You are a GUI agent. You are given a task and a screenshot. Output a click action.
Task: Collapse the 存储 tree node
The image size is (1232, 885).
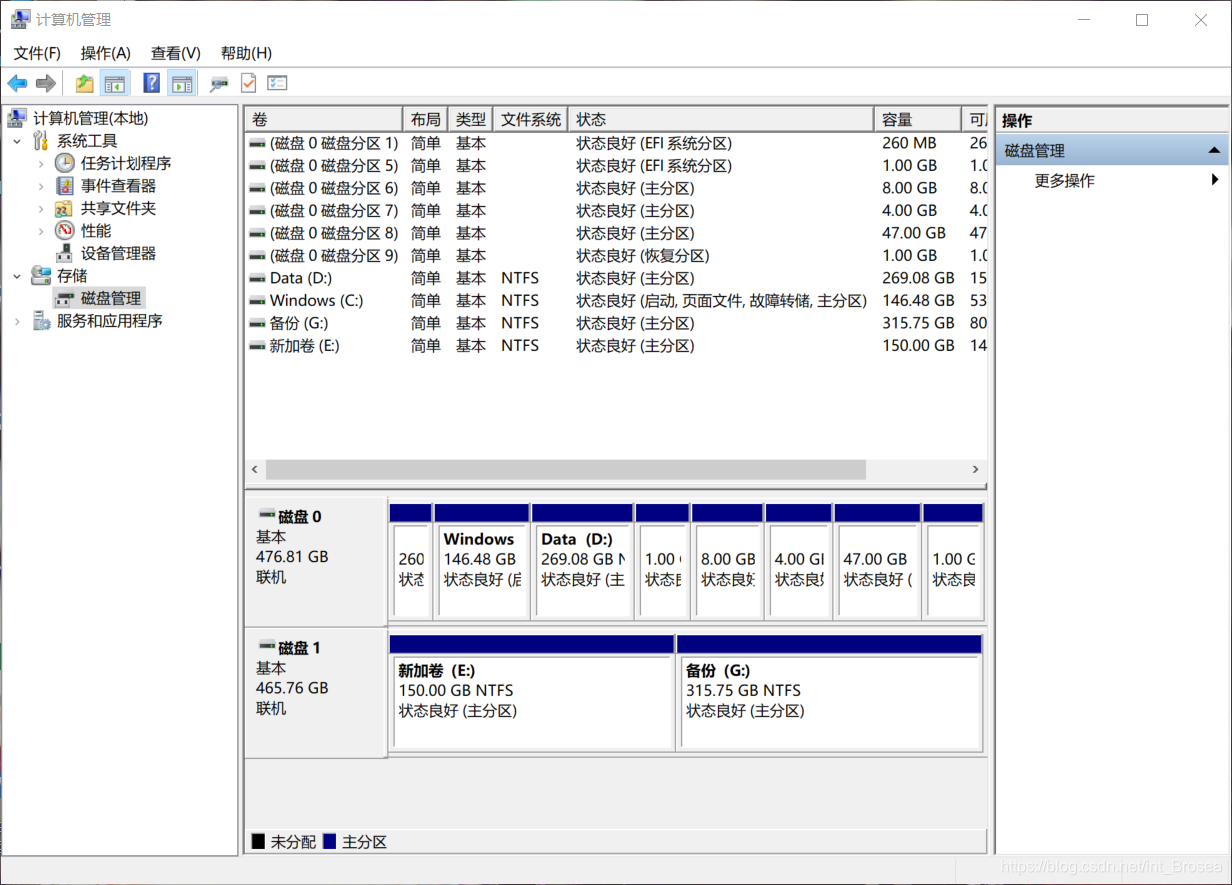17,275
